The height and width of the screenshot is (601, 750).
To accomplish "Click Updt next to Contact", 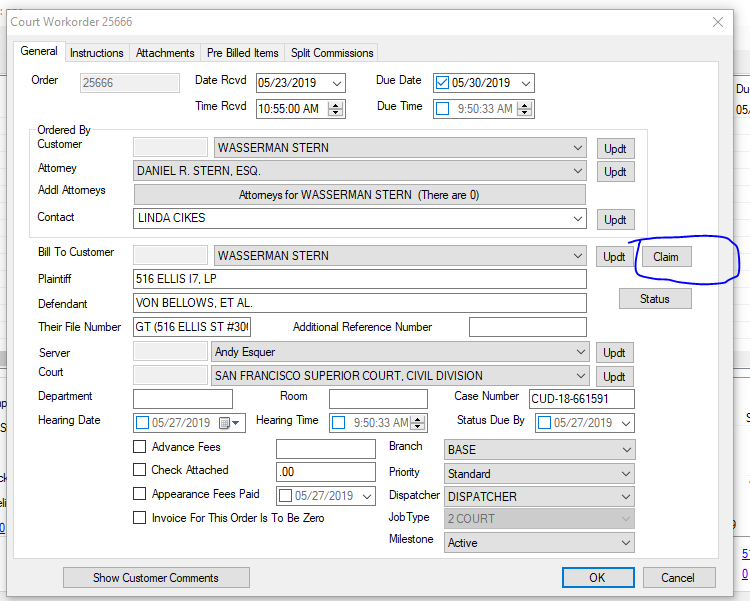I will click(x=615, y=220).
